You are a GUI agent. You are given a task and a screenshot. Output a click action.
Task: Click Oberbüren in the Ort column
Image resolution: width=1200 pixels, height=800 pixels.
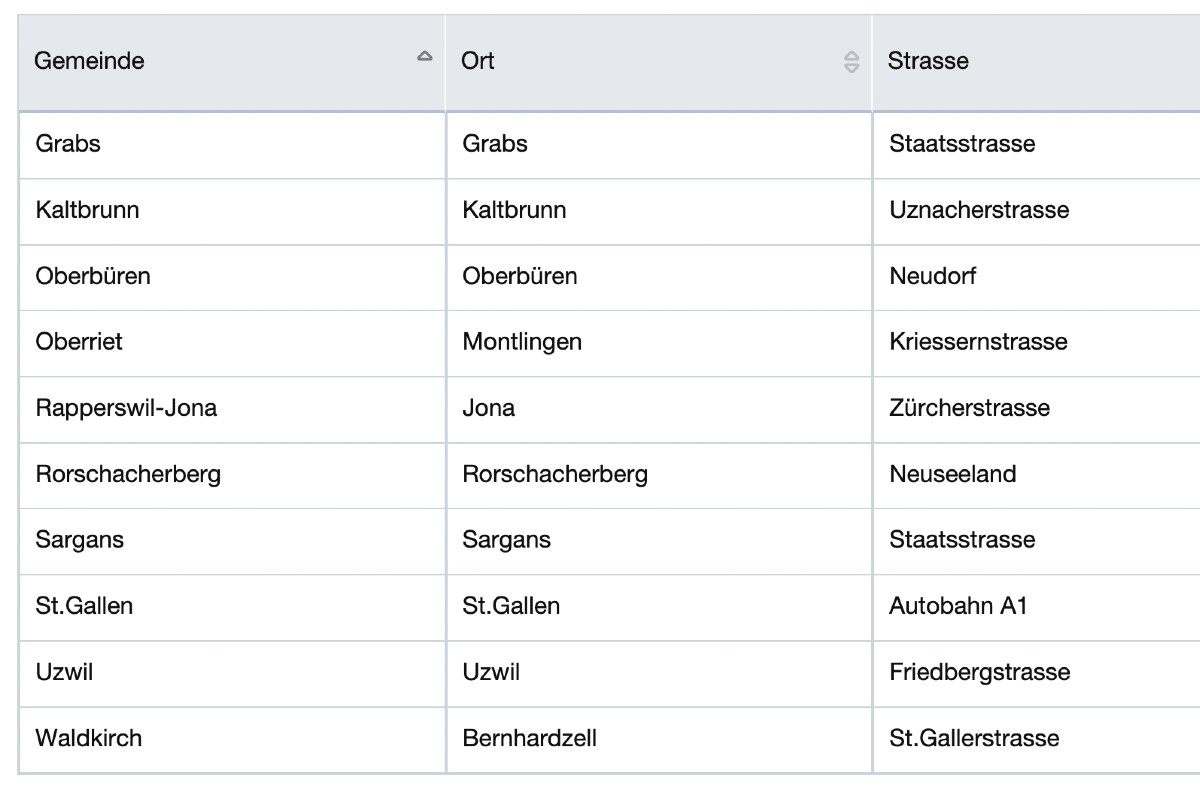[x=520, y=276]
